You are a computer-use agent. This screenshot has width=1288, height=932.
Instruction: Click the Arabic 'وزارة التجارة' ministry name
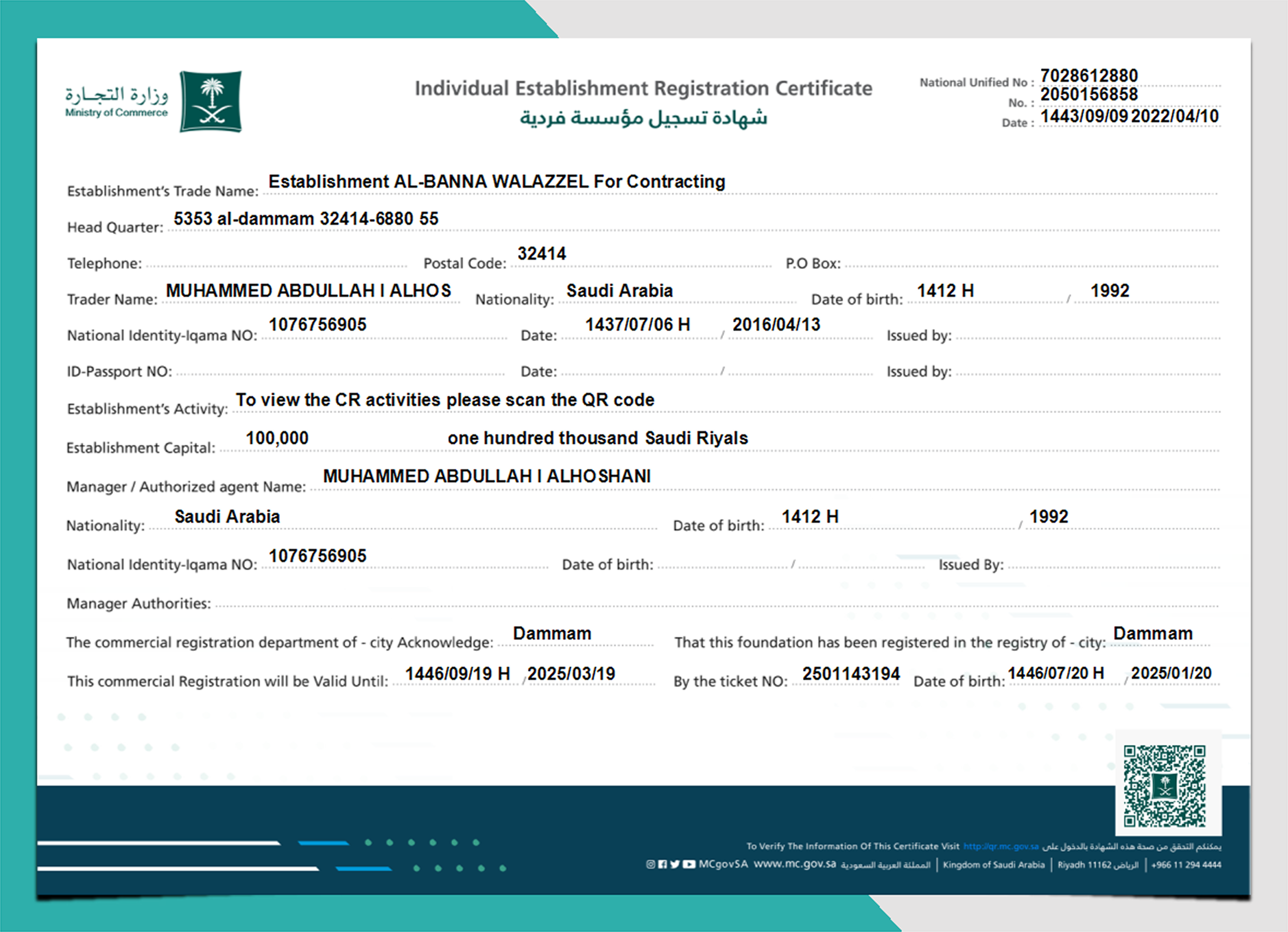pyautogui.click(x=116, y=94)
